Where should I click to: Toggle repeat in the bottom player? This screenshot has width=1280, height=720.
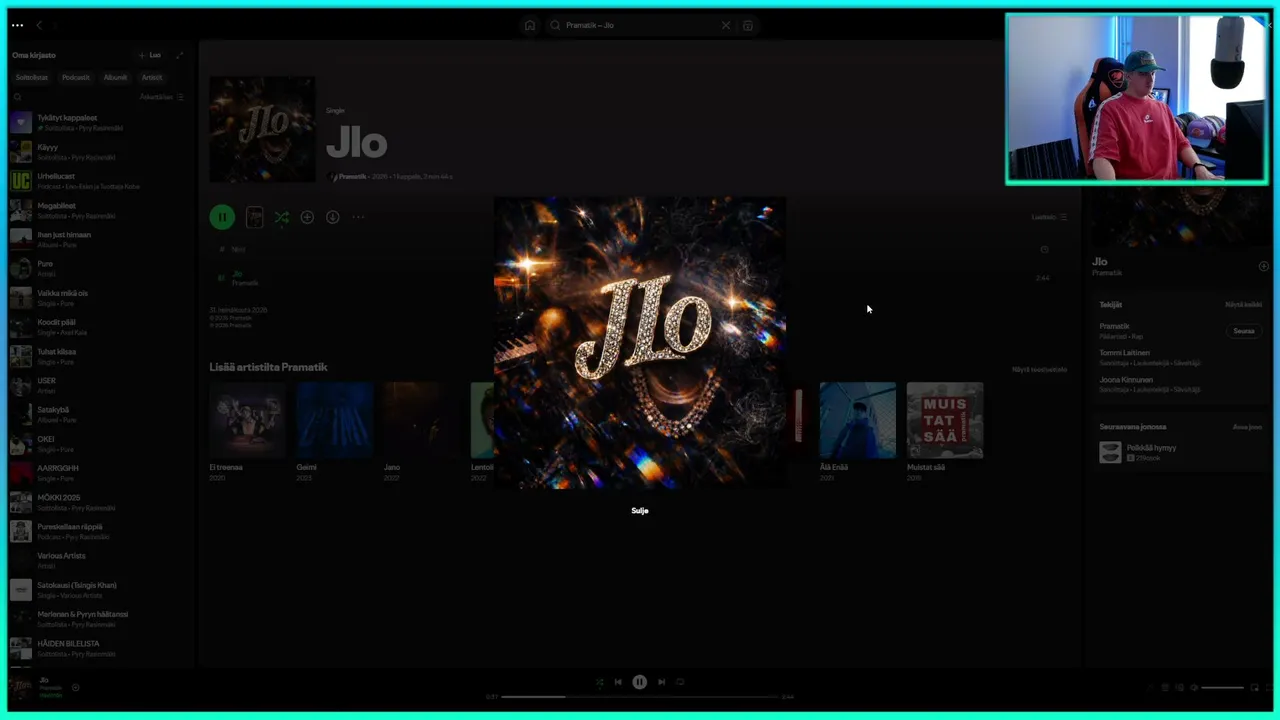click(x=680, y=682)
